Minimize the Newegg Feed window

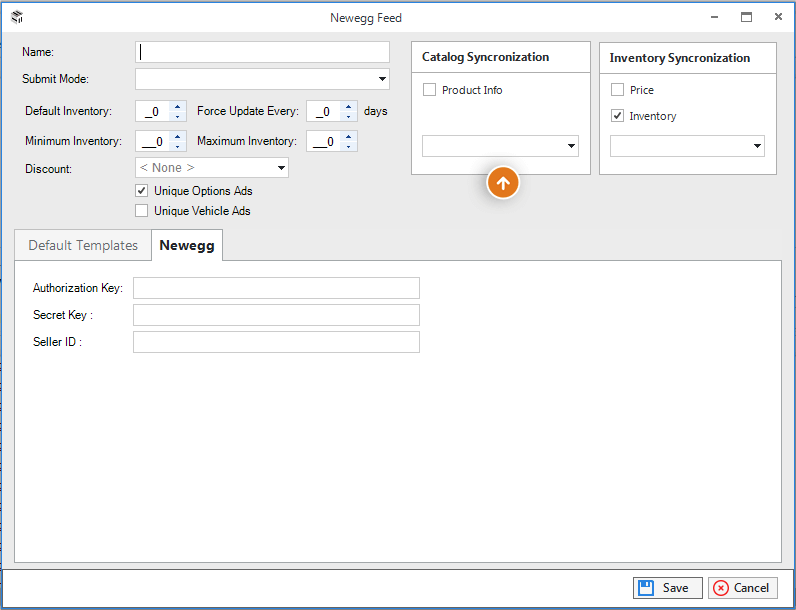[715, 17]
